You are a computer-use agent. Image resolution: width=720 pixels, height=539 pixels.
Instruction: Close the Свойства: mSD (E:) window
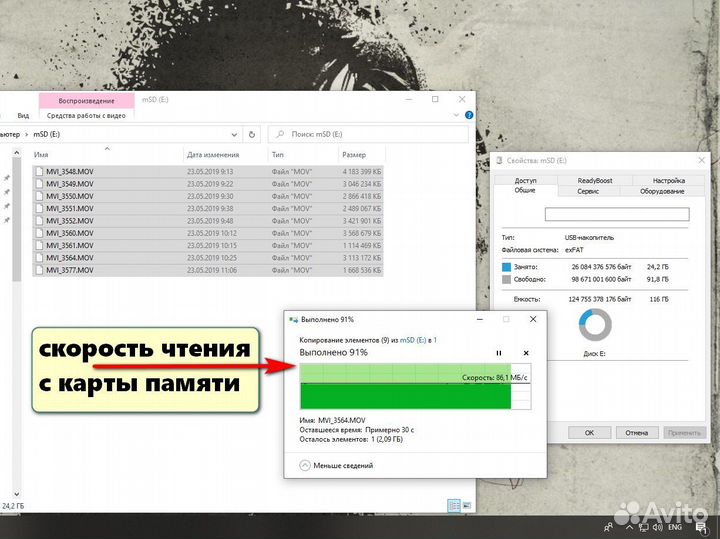[x=702, y=161]
